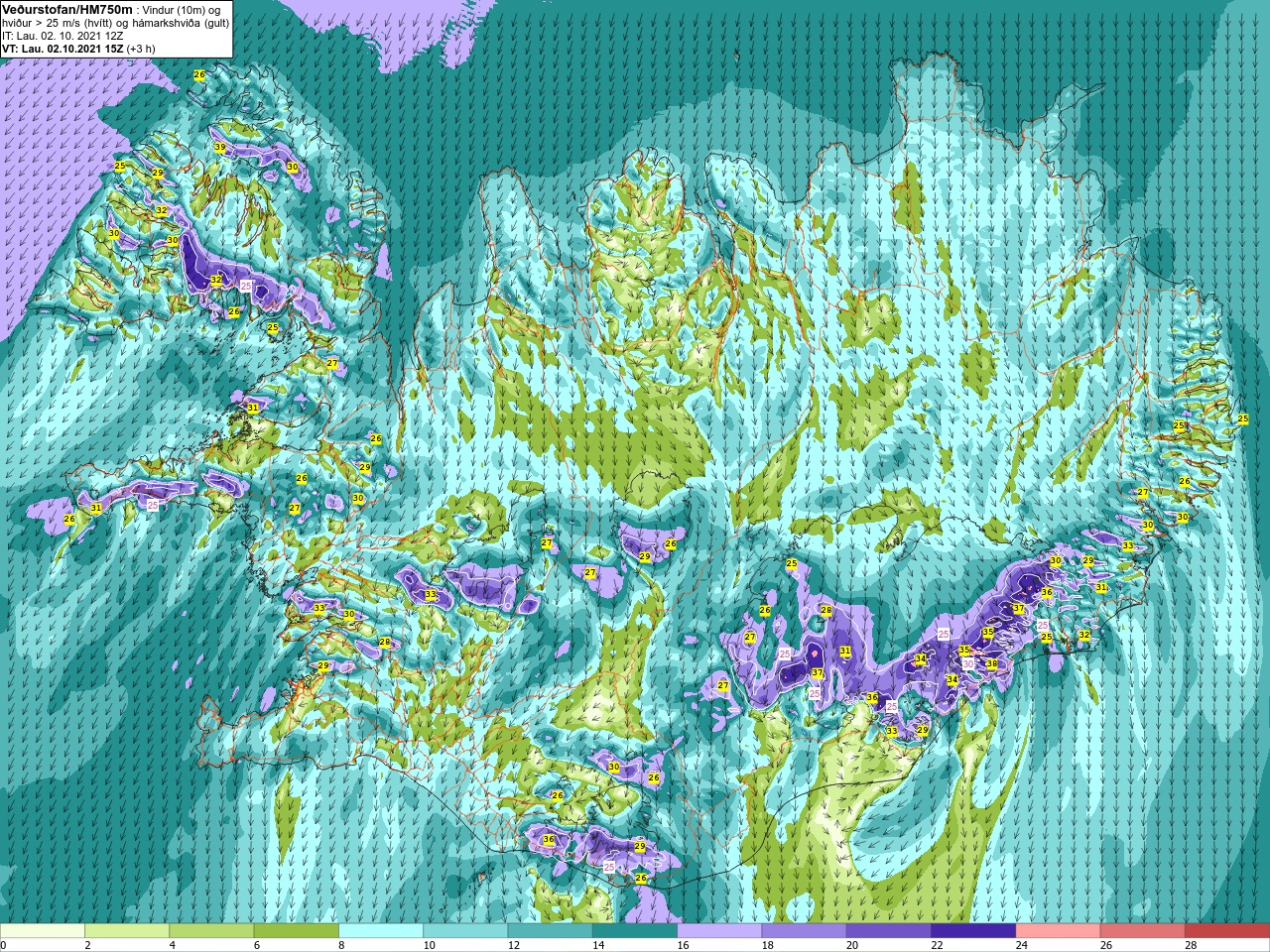The width and height of the screenshot is (1270, 952).
Task: Click the 24–26 m/s light pink legend swatch
Action: [1058, 931]
